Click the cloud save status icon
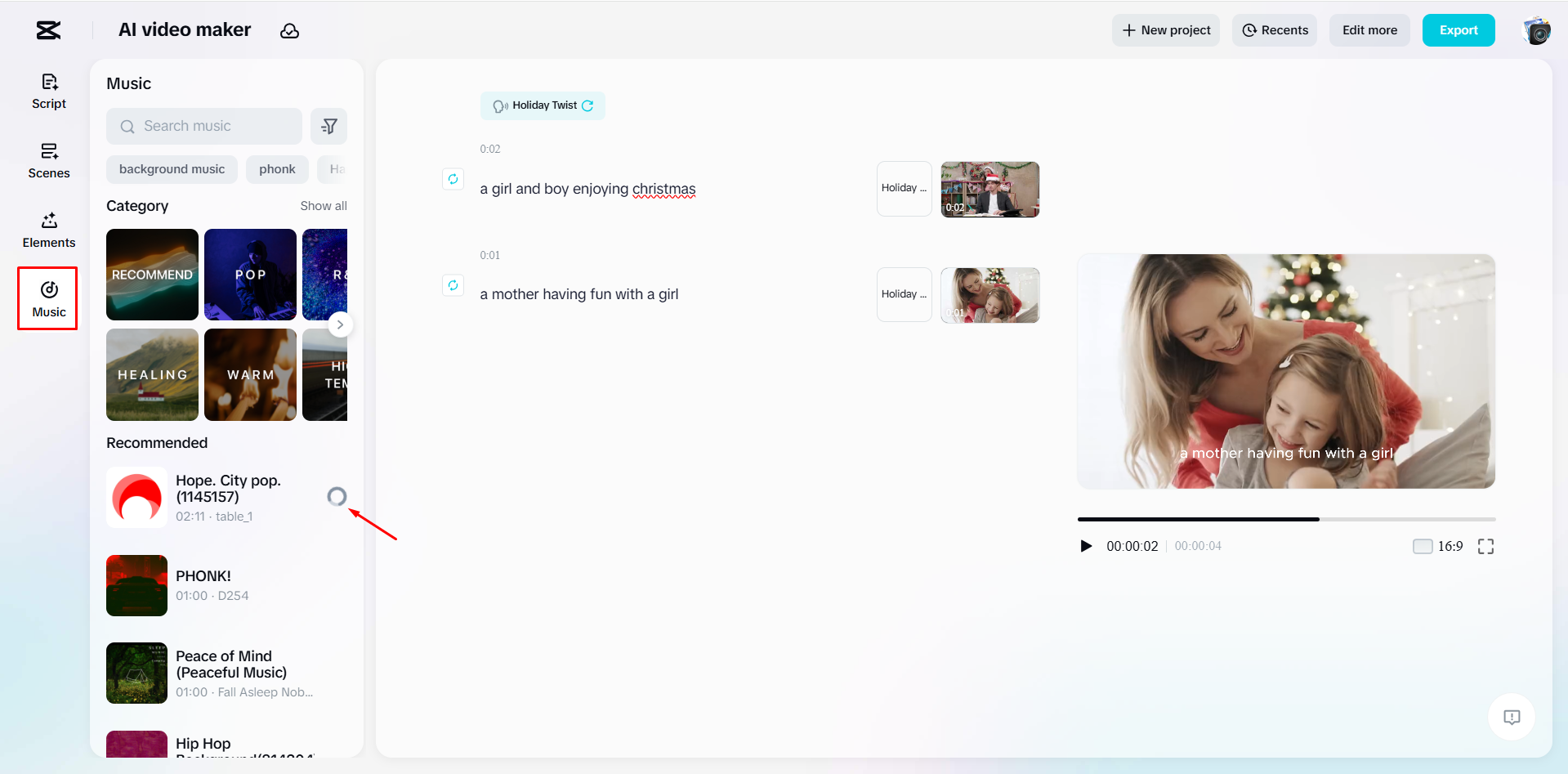This screenshot has width=1568, height=774. click(x=289, y=31)
